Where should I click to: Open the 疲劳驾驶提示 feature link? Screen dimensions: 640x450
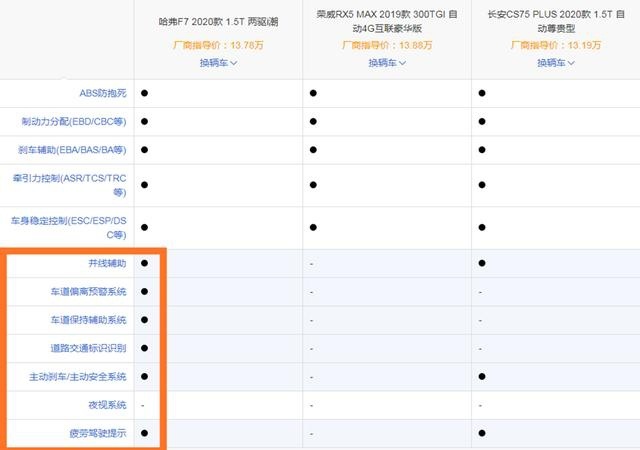98,433
